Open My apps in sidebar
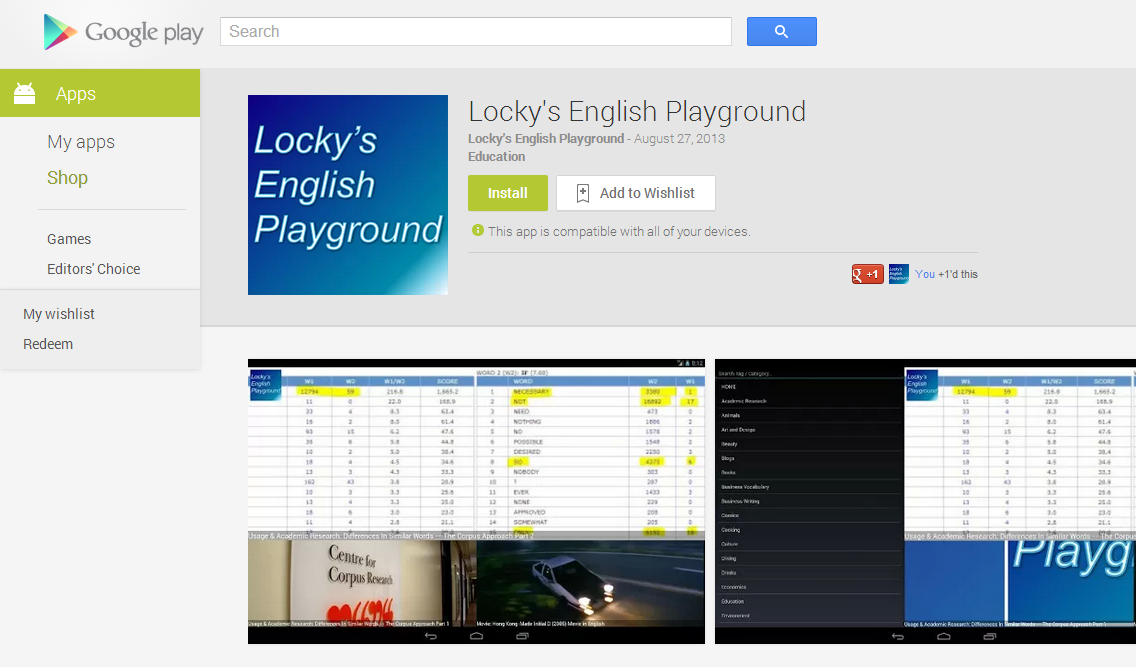1136x667 pixels. [x=81, y=142]
